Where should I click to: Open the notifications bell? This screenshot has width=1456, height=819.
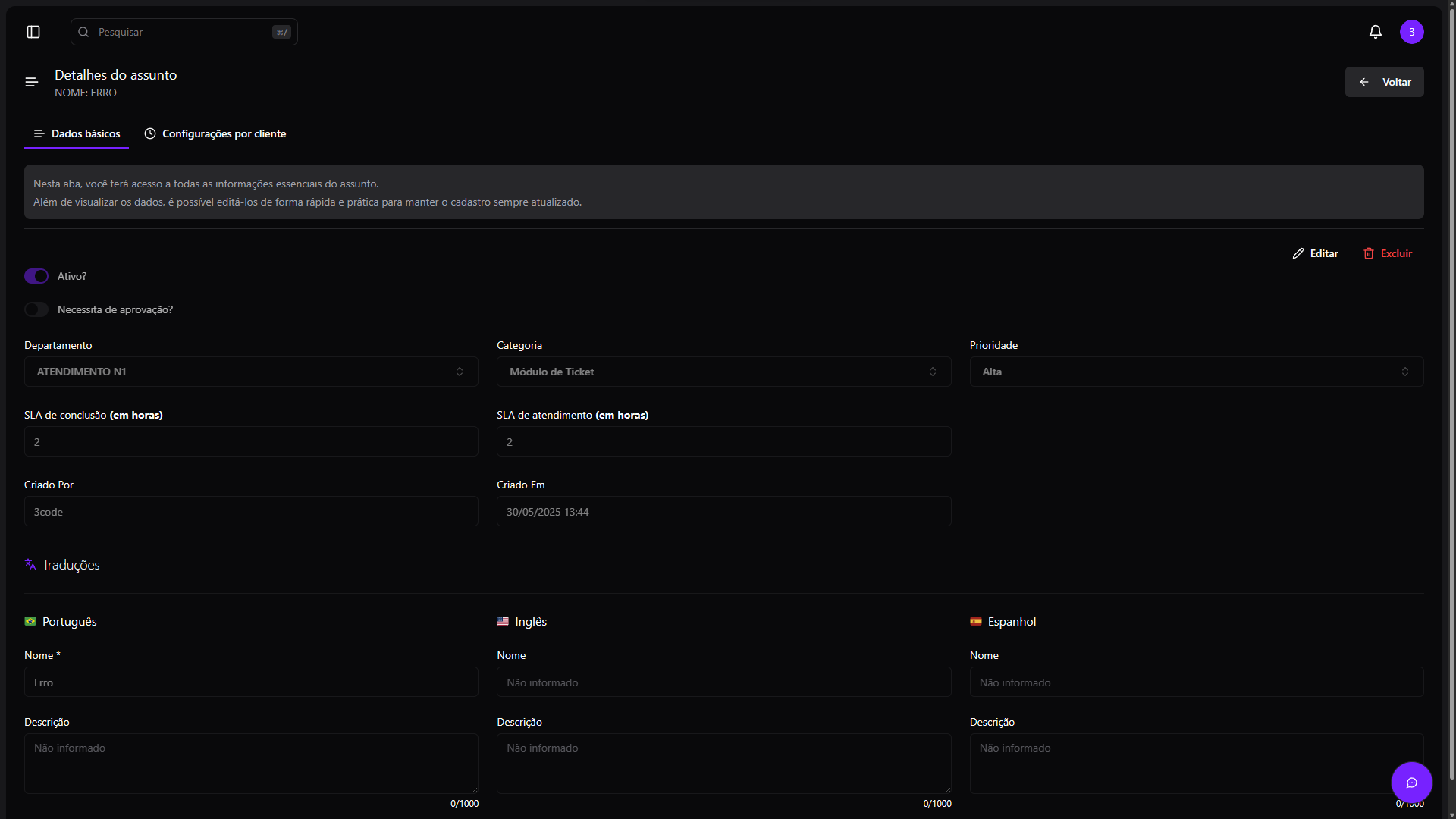pyautogui.click(x=1376, y=32)
